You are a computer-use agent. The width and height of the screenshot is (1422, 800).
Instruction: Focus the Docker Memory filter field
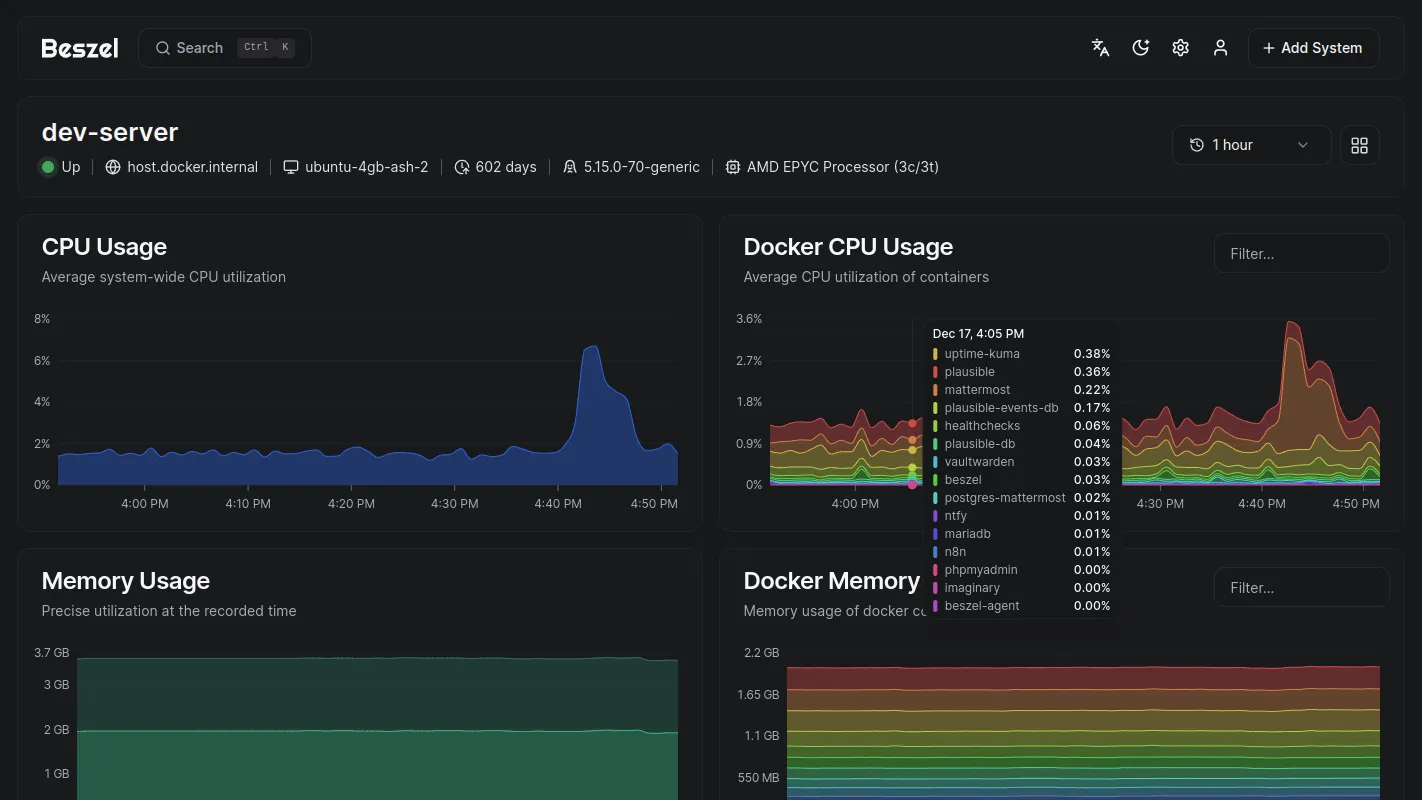point(1301,588)
